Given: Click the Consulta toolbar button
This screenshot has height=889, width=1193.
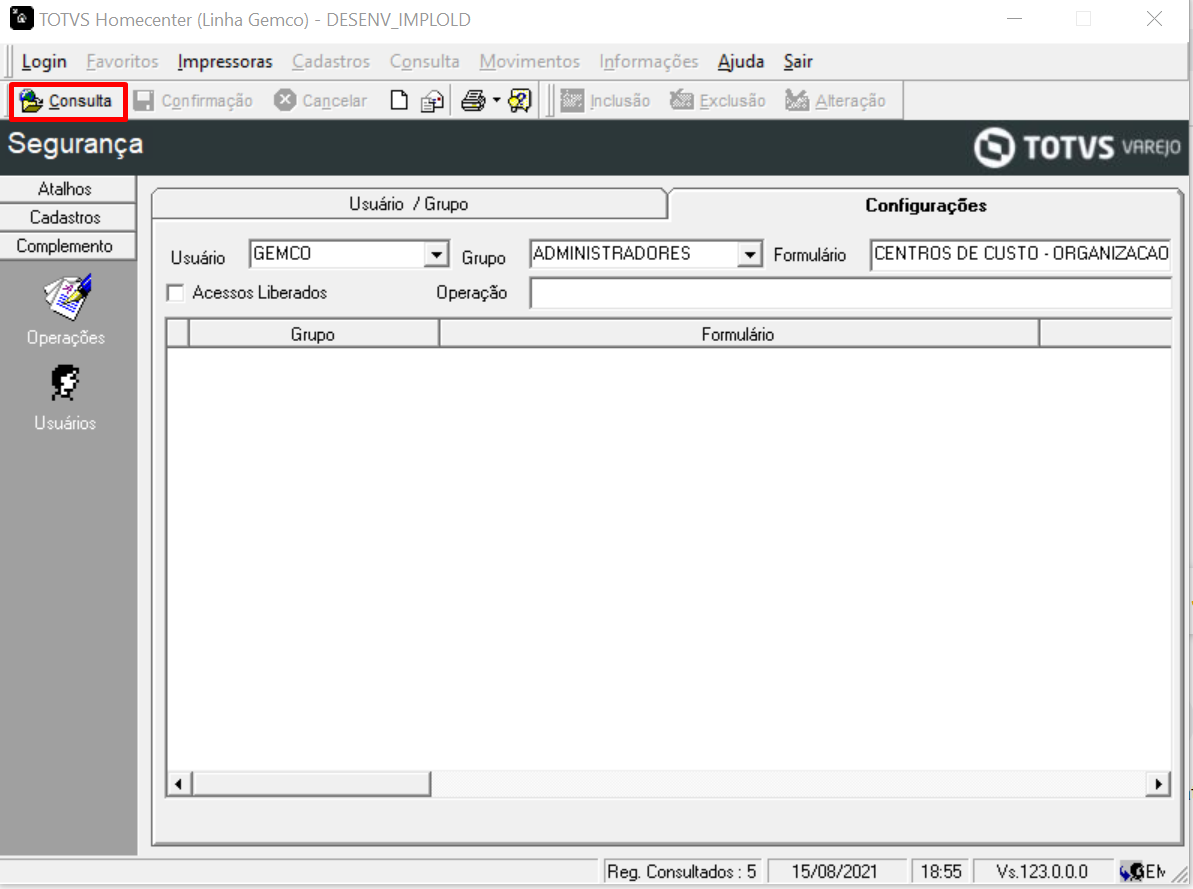Looking at the screenshot, I should (x=67, y=100).
